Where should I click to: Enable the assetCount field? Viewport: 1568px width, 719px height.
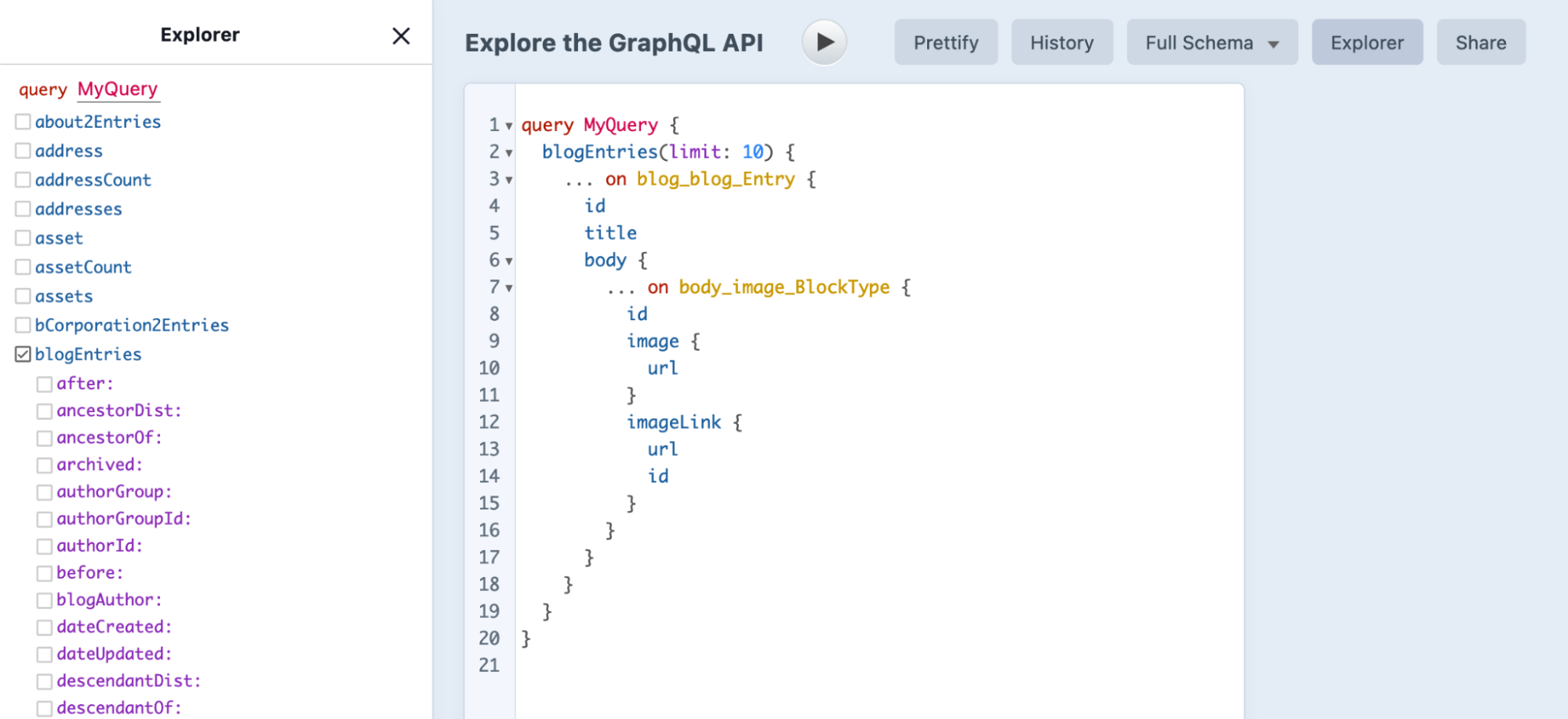(23, 267)
